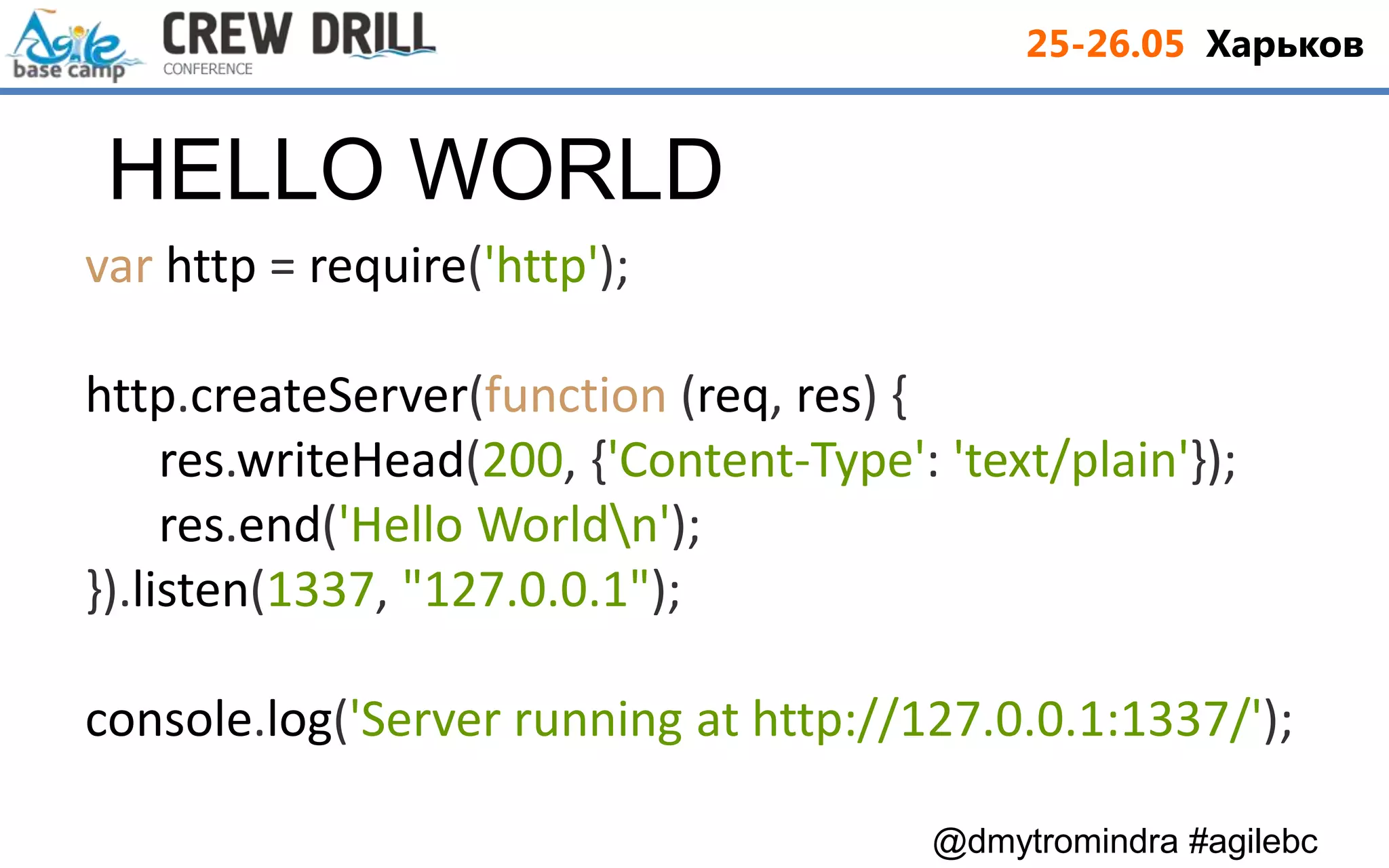
Task: Click the http.createServer(function line
Action: (496, 396)
